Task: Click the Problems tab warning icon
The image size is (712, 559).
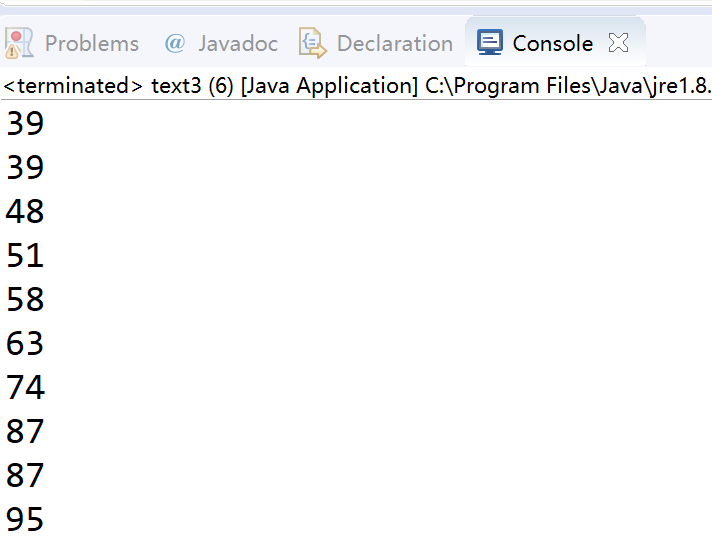Action: (x=19, y=43)
